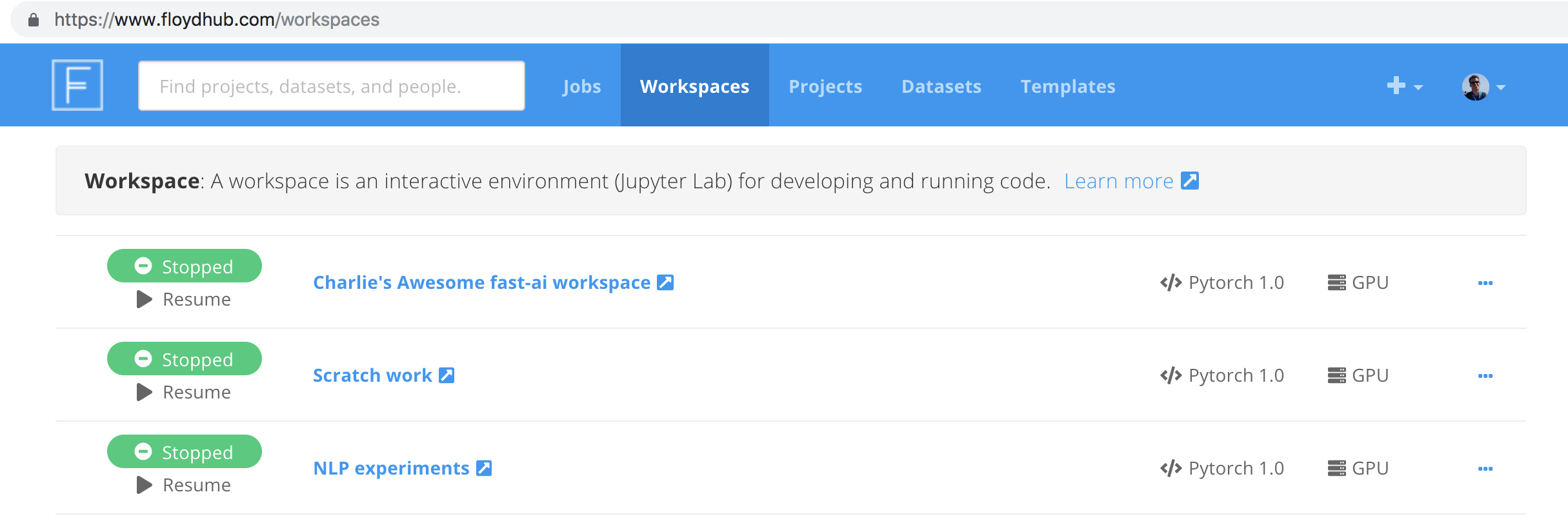The height and width of the screenshot is (521, 1568).
Task: Open three-dot menu for NLP experiments
Action: [1485, 469]
